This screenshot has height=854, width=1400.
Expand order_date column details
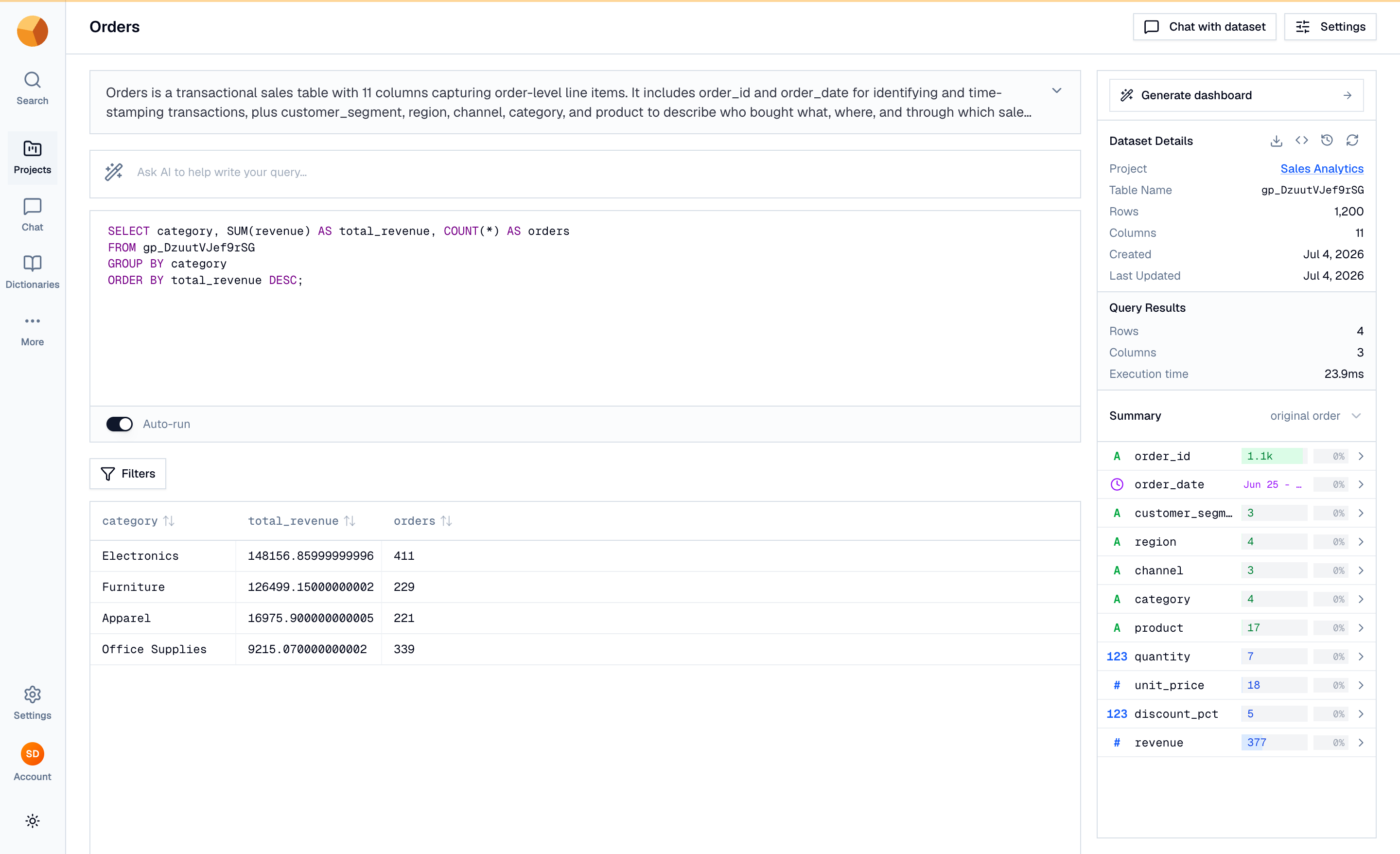pos(1361,484)
